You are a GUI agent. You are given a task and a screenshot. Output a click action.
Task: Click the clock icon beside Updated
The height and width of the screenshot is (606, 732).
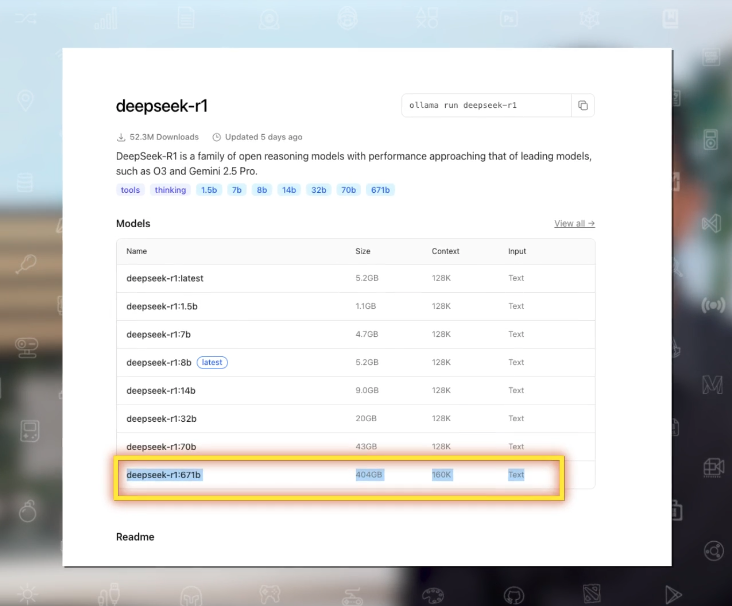(217, 137)
